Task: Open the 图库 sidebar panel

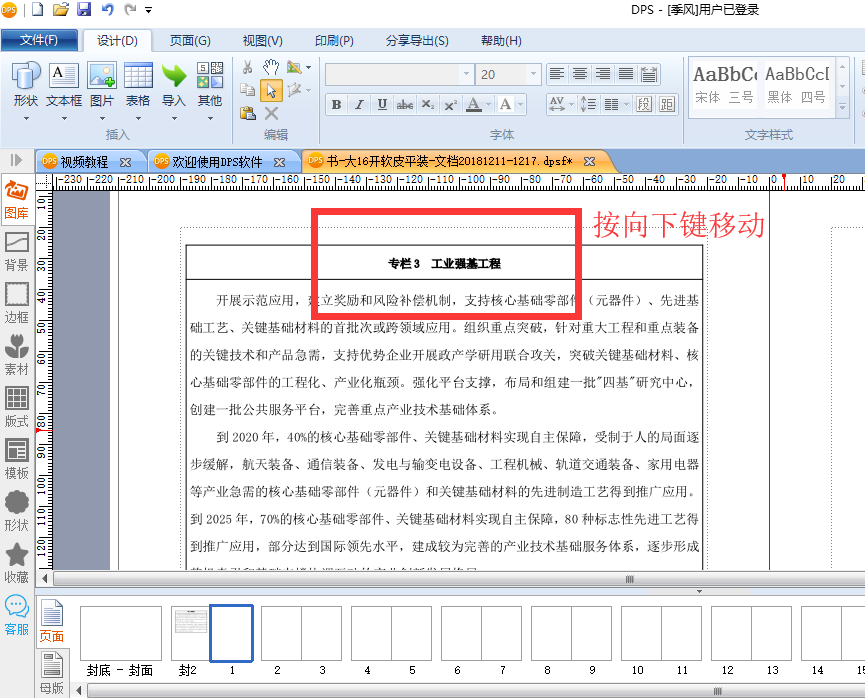Action: (17, 200)
